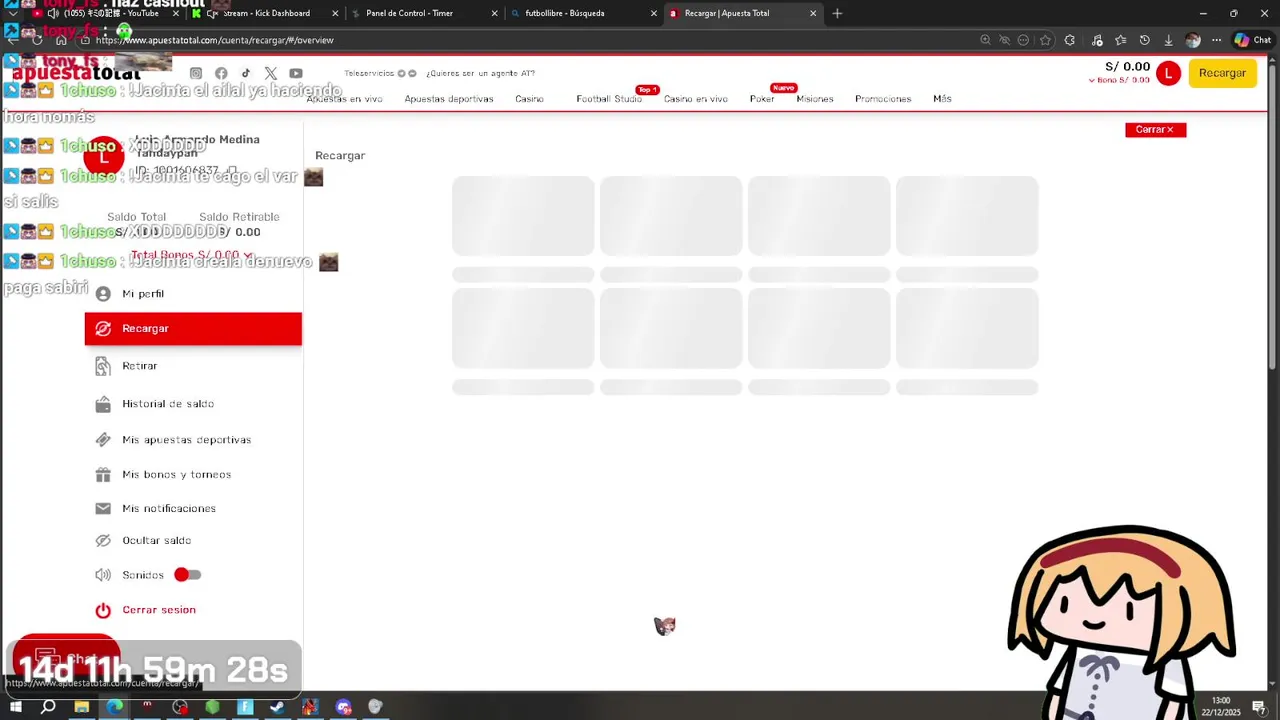
Task: Click the crossed-eye tracking prevention icon
Action: coord(1005,40)
